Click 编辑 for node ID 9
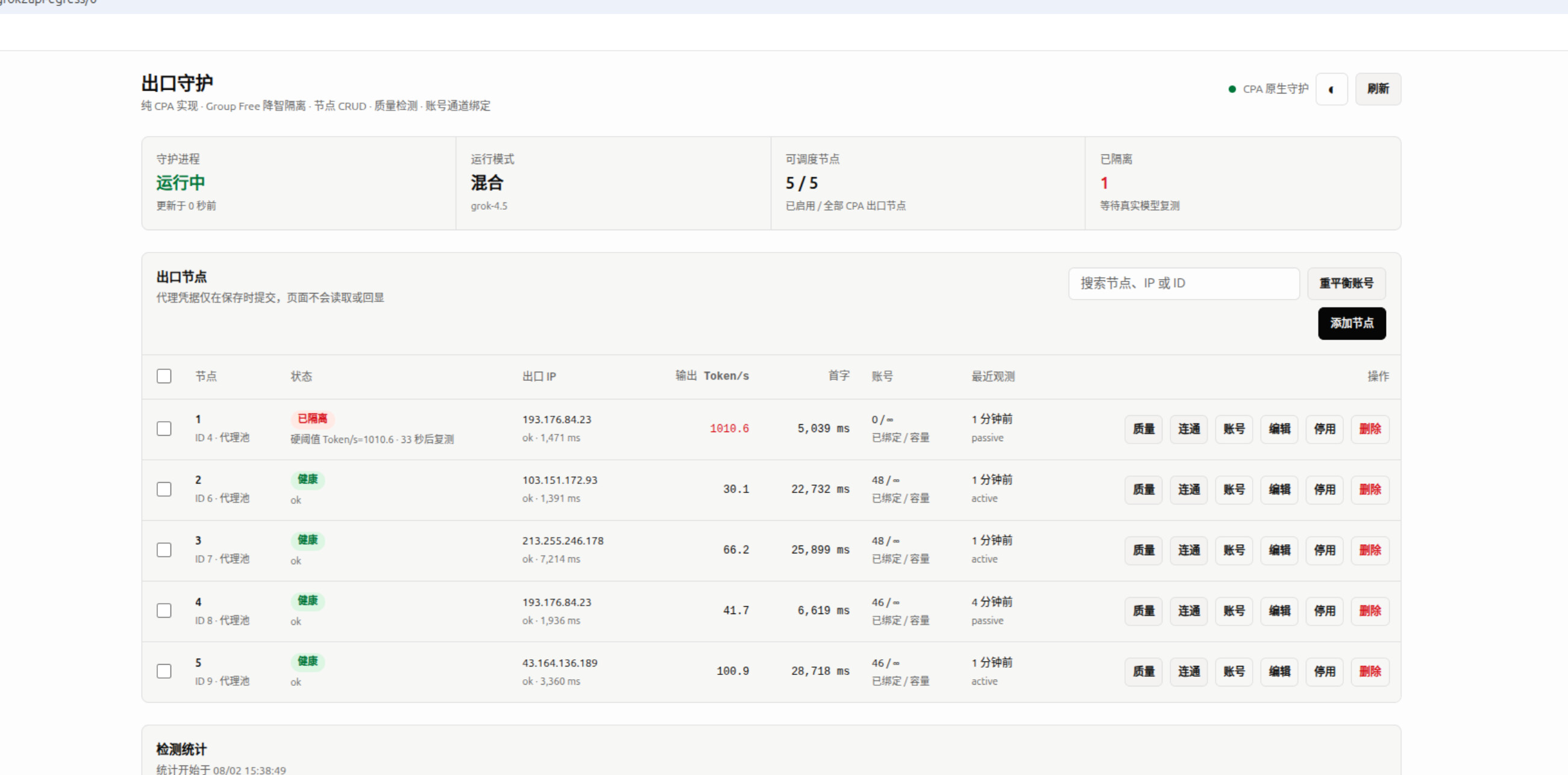The height and width of the screenshot is (775, 1568). pos(1279,671)
